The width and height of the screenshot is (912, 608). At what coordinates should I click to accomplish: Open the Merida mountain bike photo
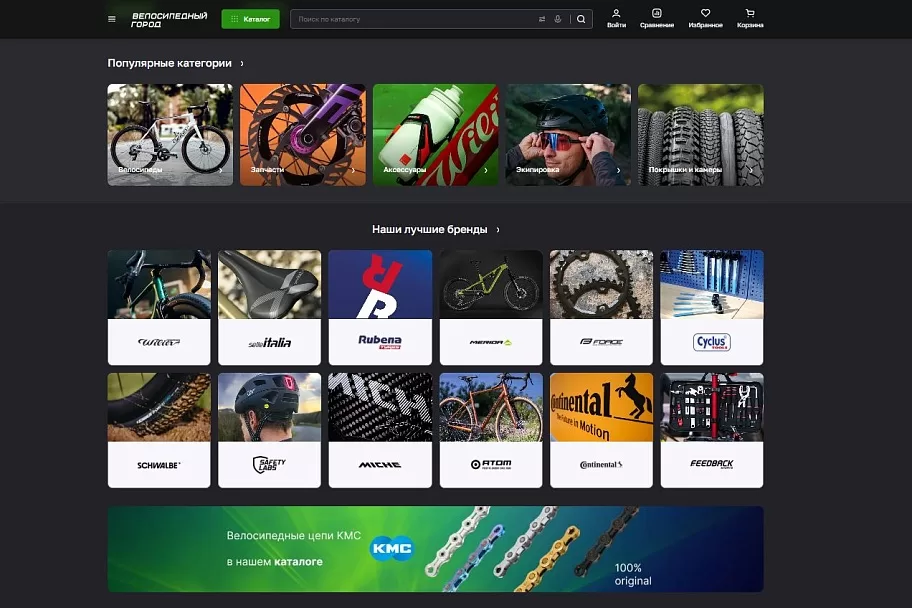(491, 285)
